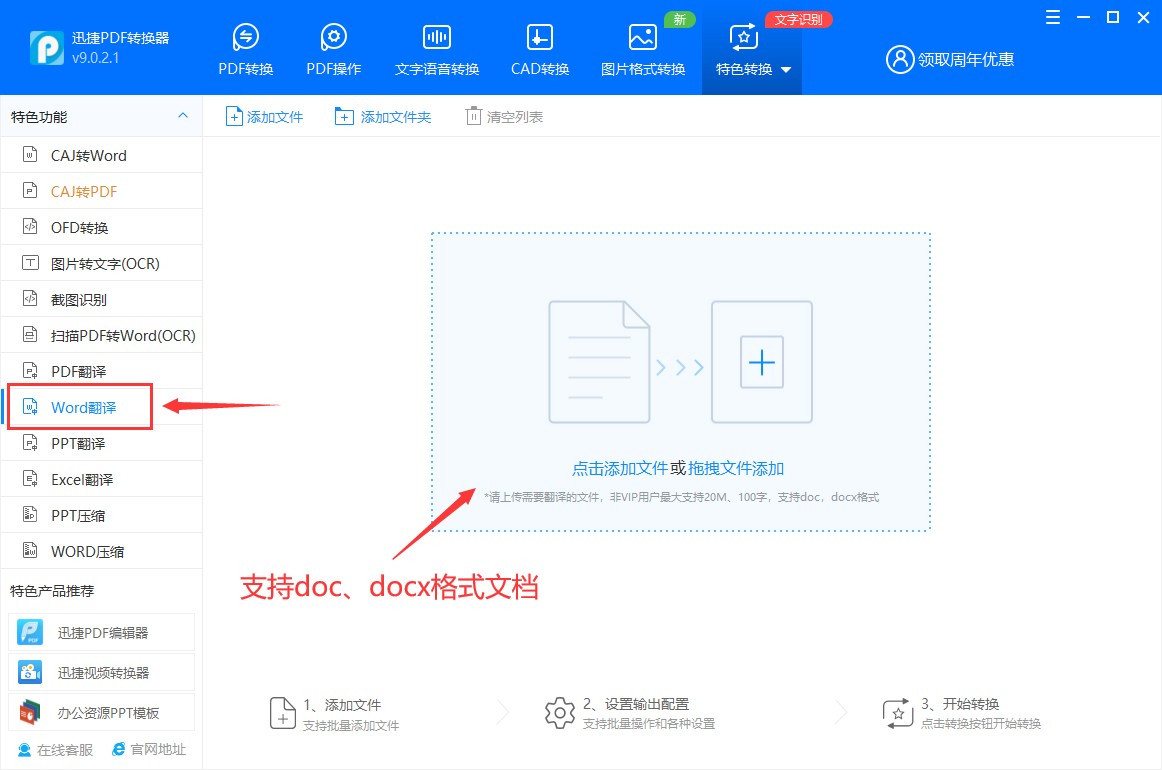Open 官网地址 website link
This screenshot has height=770, width=1162.
pyautogui.click(x=149, y=749)
